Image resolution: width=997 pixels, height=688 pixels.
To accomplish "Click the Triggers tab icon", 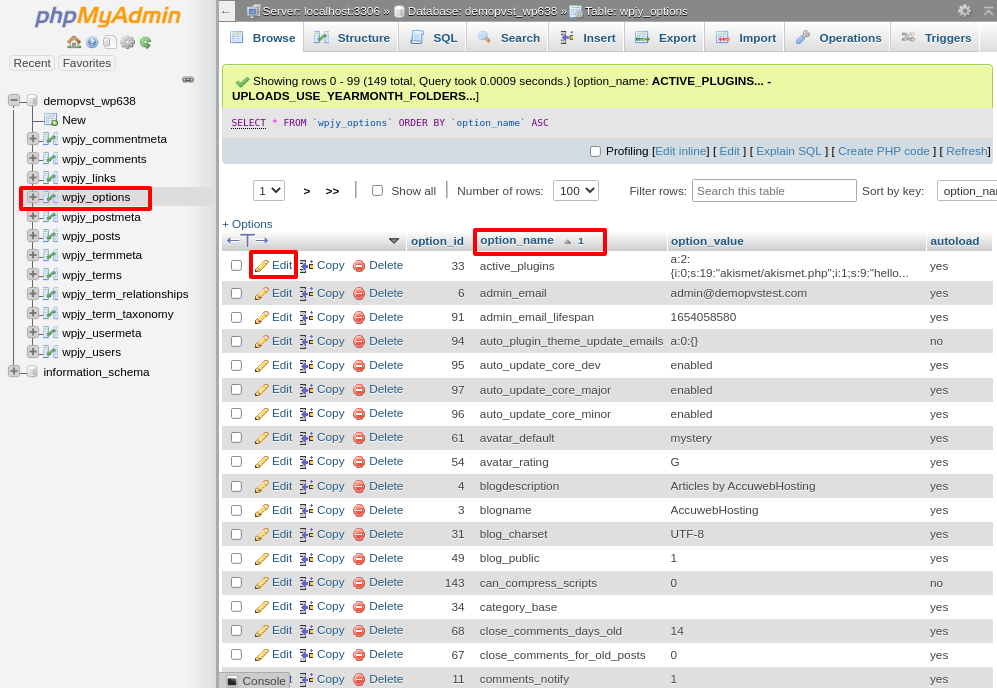I will [908, 38].
